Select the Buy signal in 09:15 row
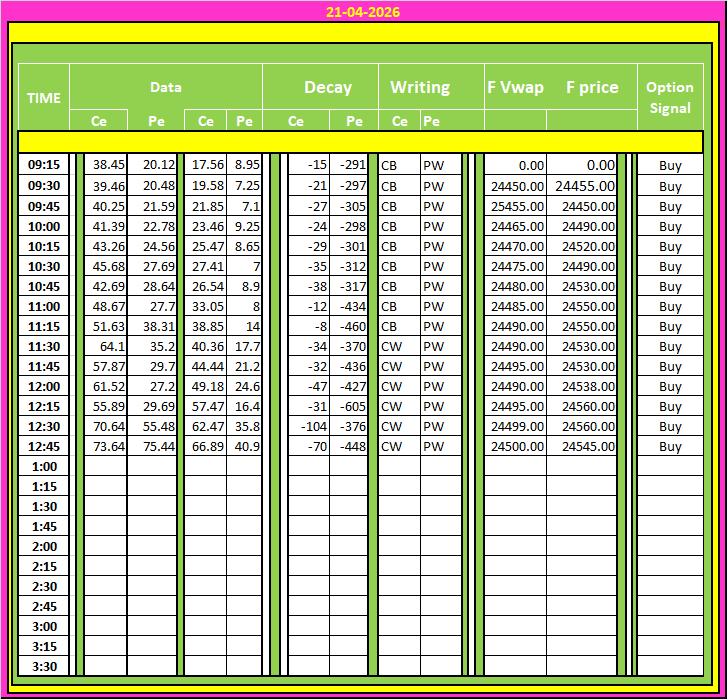Screen dimensions: 727x699 [670, 165]
